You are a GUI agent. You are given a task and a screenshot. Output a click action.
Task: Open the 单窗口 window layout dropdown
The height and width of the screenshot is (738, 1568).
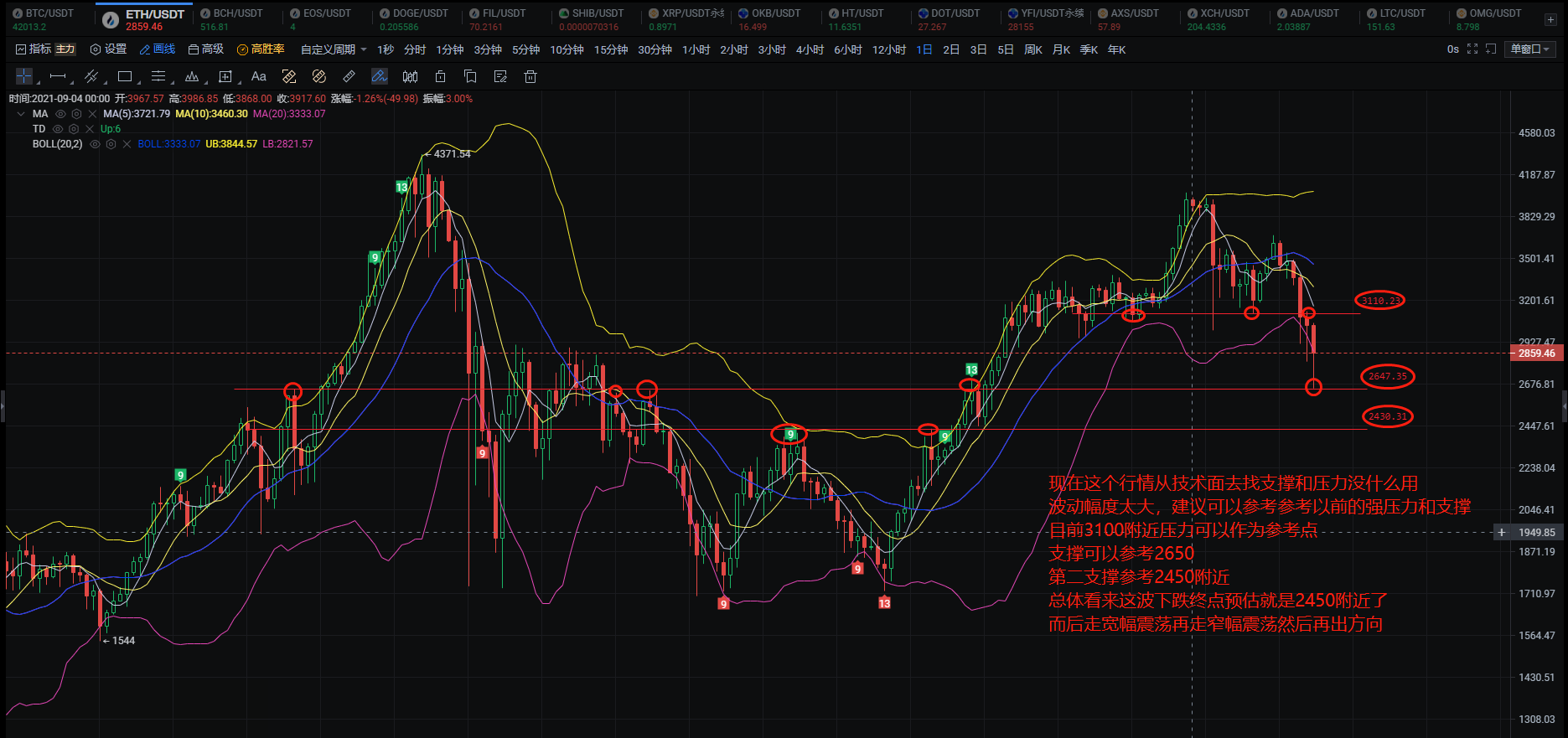click(1530, 49)
